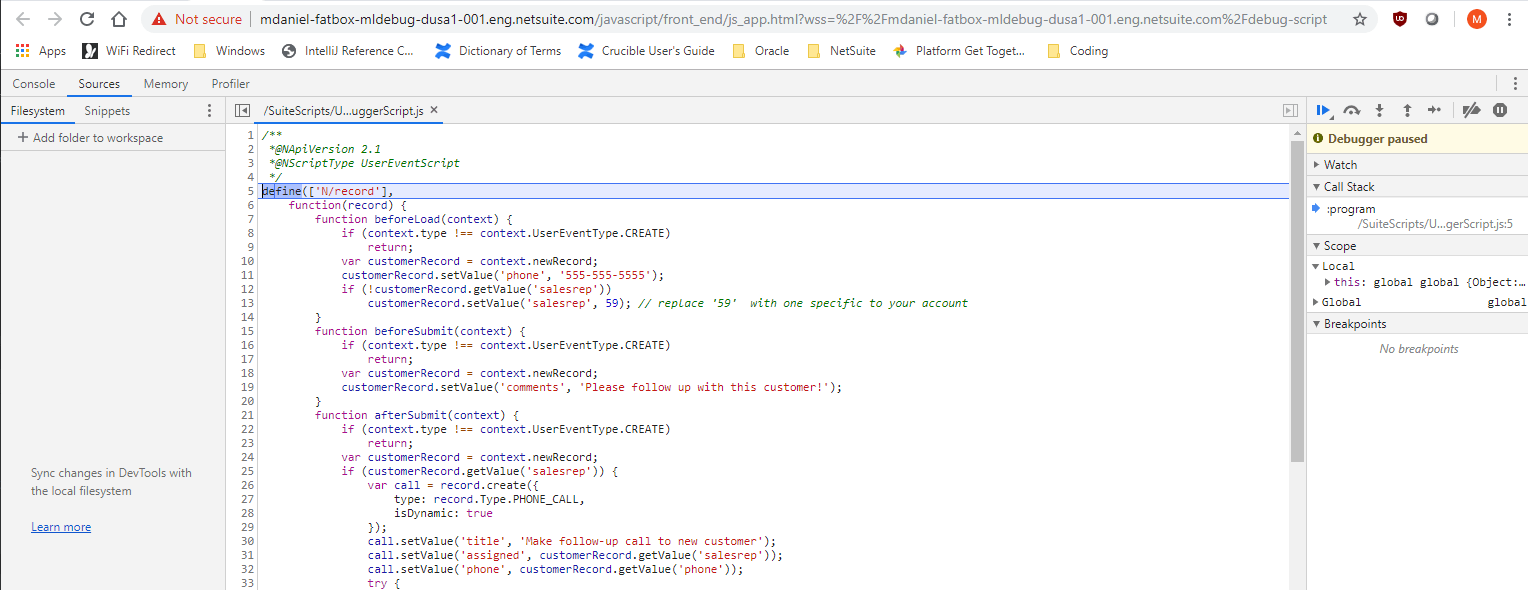Image resolution: width=1528 pixels, height=590 pixels.
Task: Follow the Learn more link
Action: pos(61,527)
